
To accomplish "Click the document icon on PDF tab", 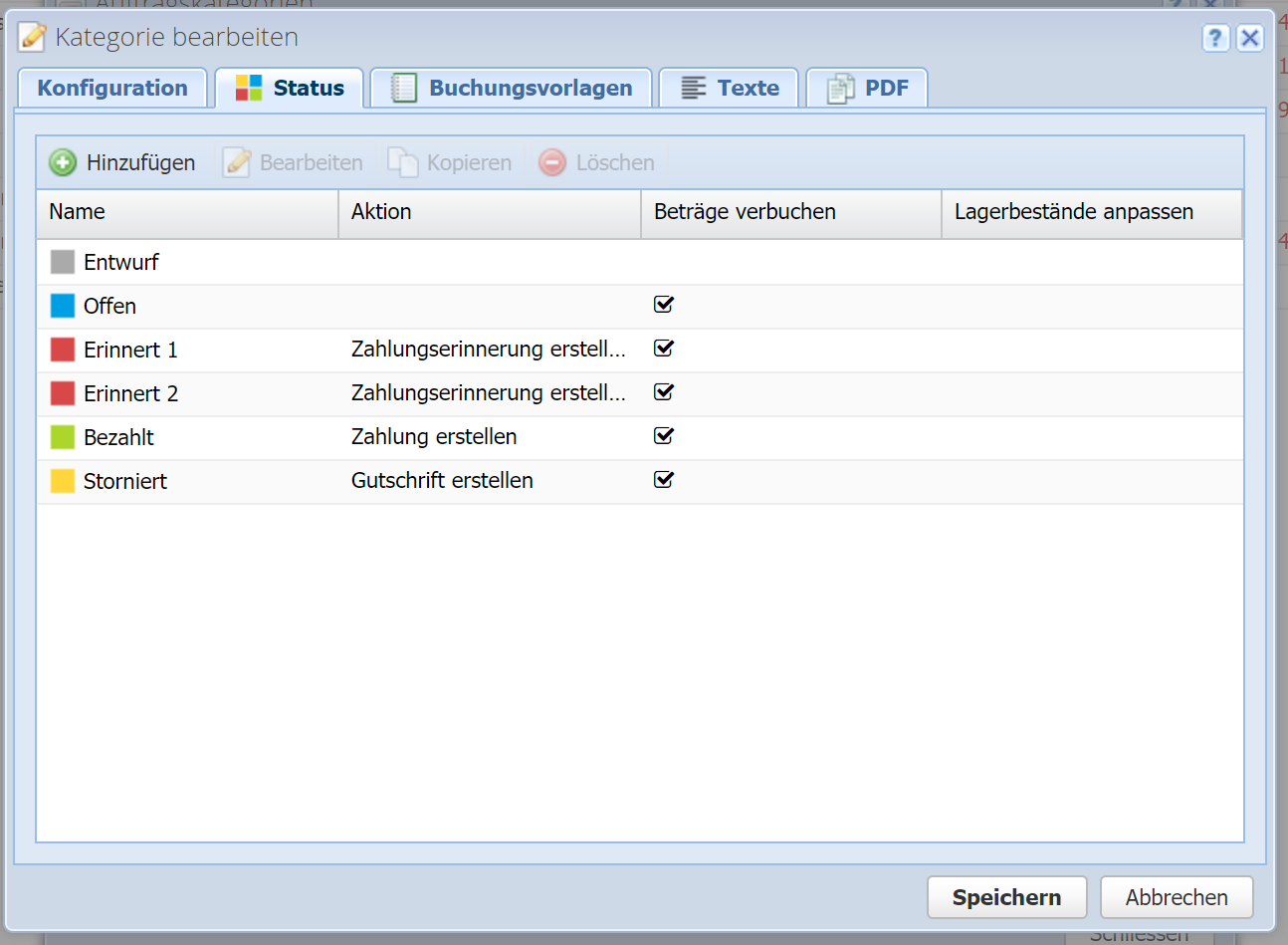I will (x=841, y=88).
